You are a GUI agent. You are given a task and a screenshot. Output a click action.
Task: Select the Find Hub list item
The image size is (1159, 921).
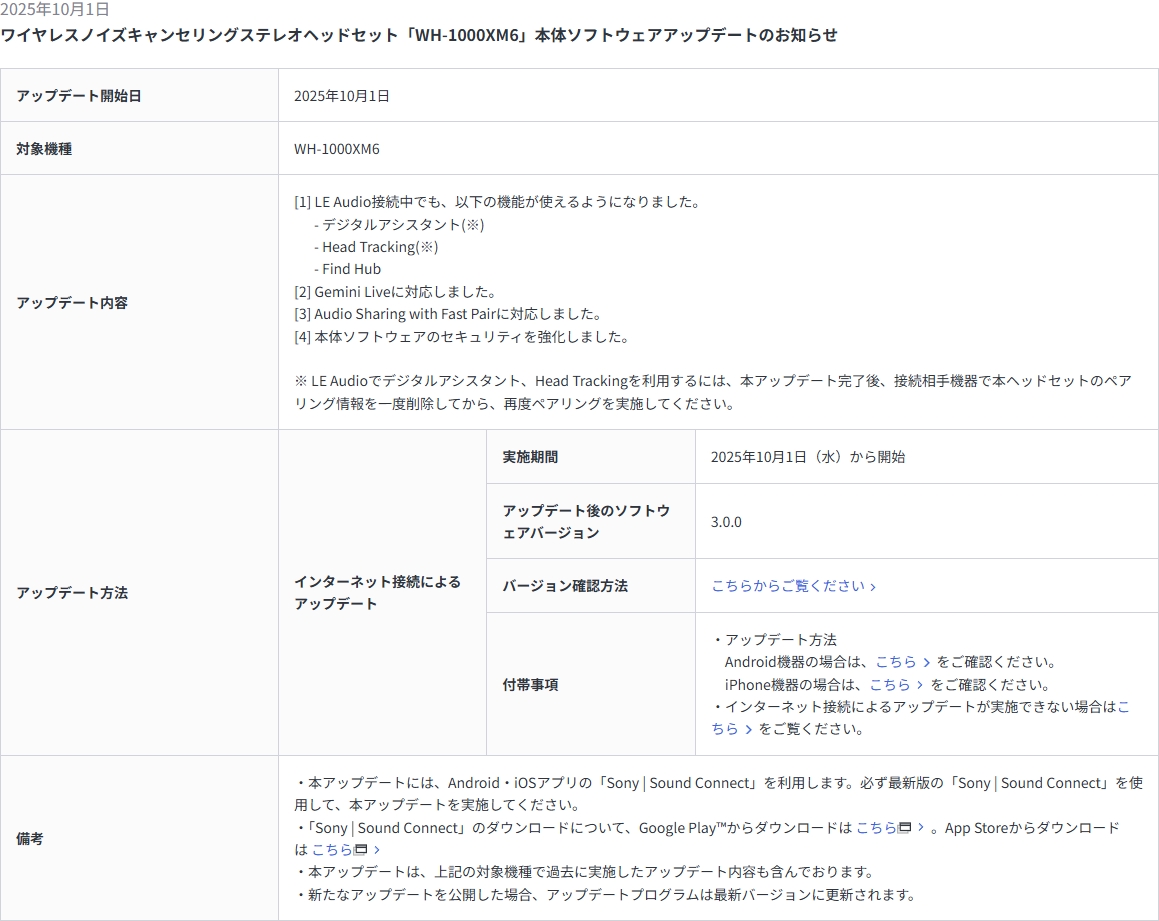[x=351, y=269]
